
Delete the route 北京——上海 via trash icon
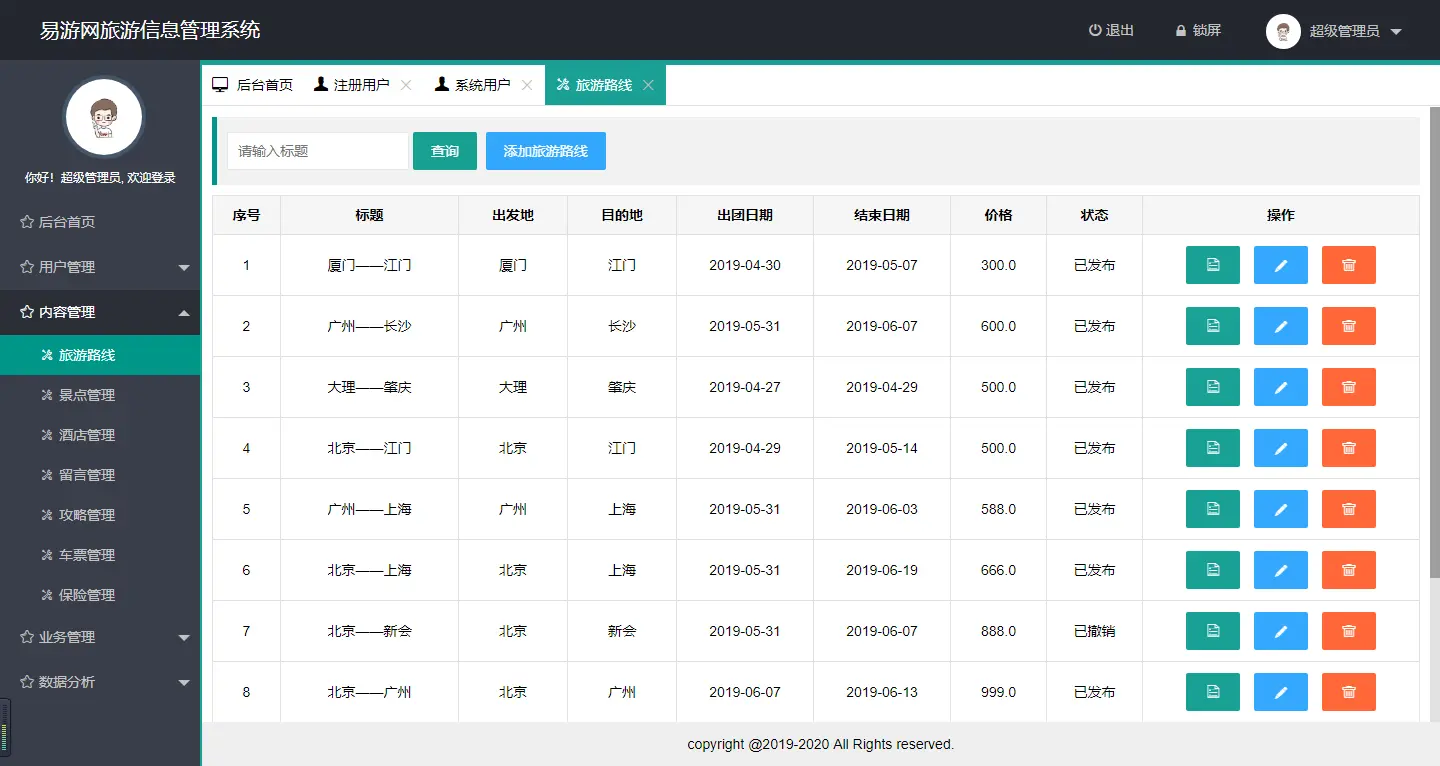[x=1348, y=570]
